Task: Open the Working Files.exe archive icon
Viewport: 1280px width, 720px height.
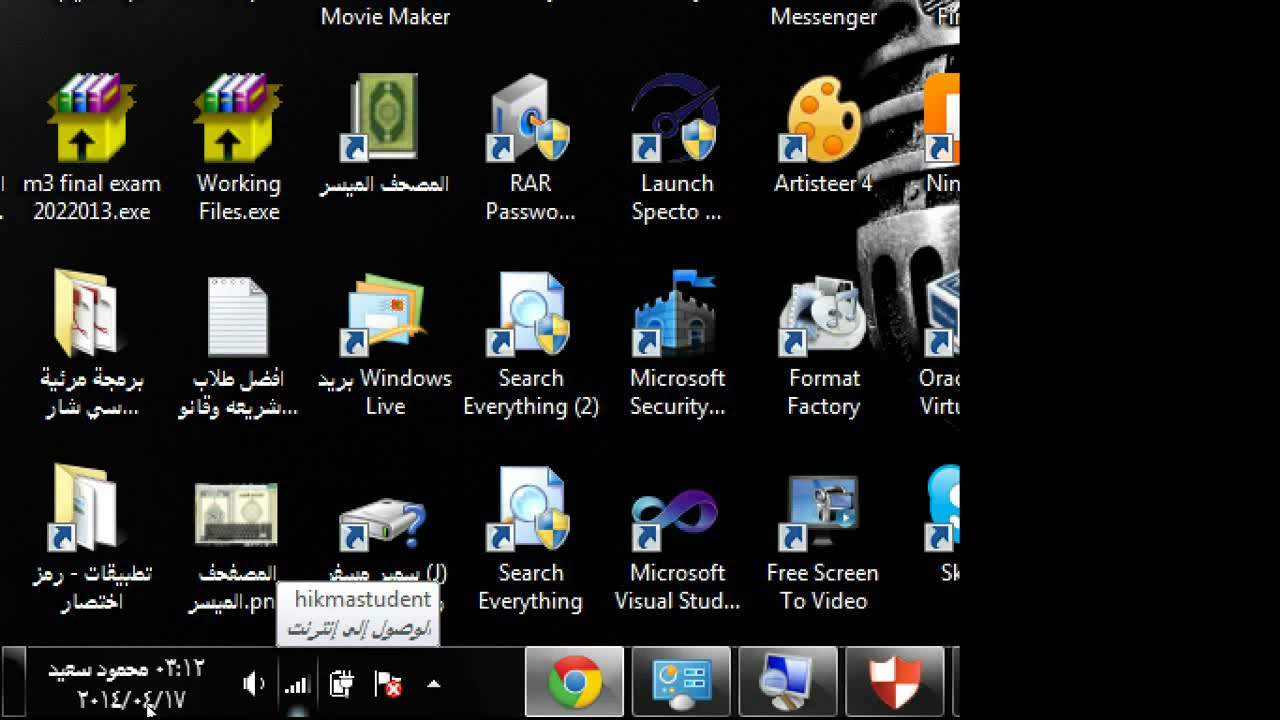Action: pyautogui.click(x=239, y=119)
